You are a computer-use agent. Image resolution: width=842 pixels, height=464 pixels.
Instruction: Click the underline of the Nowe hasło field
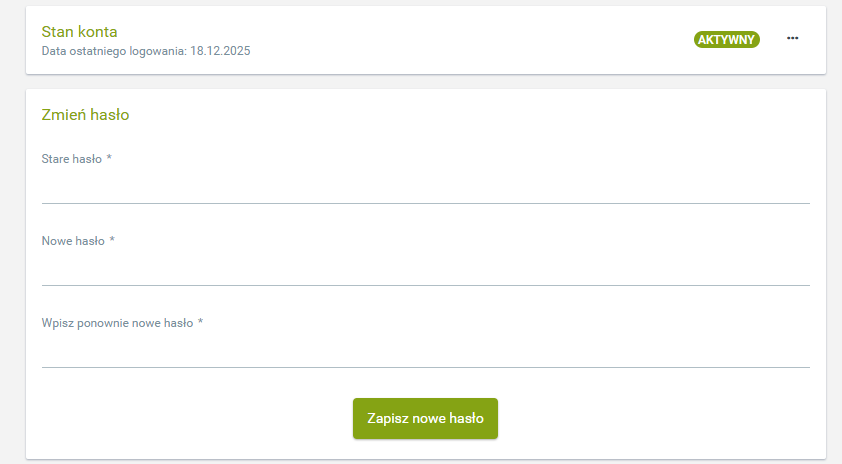(x=425, y=285)
